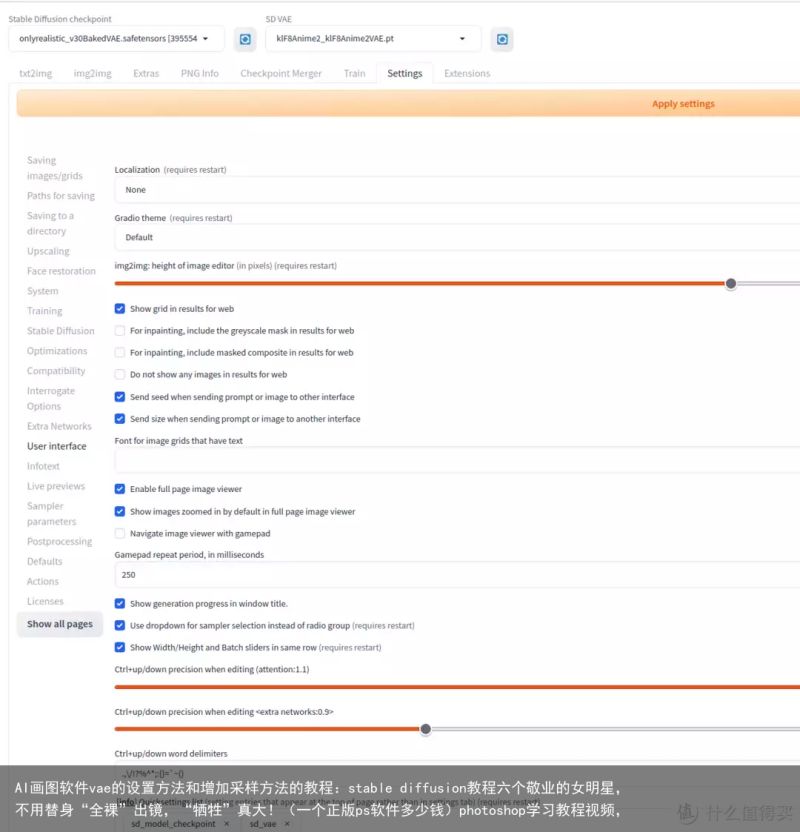Open the Training settings page
Image resolution: width=800 pixels, height=832 pixels.
(45, 311)
